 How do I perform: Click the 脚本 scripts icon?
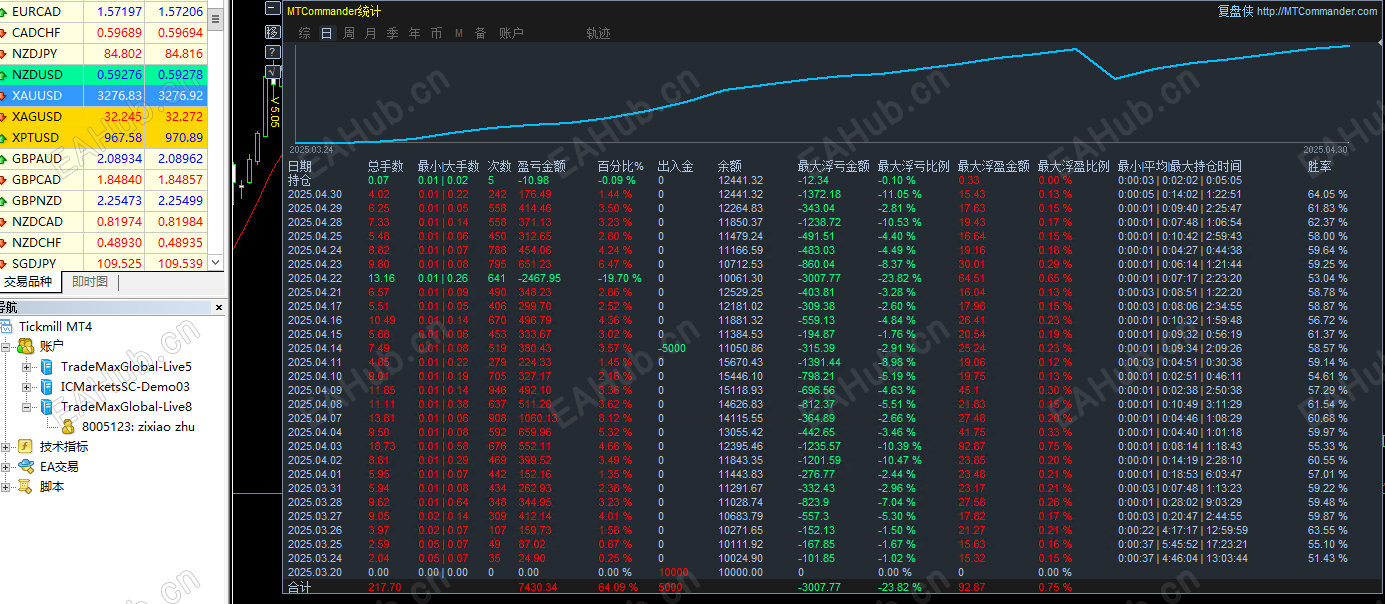pos(25,486)
